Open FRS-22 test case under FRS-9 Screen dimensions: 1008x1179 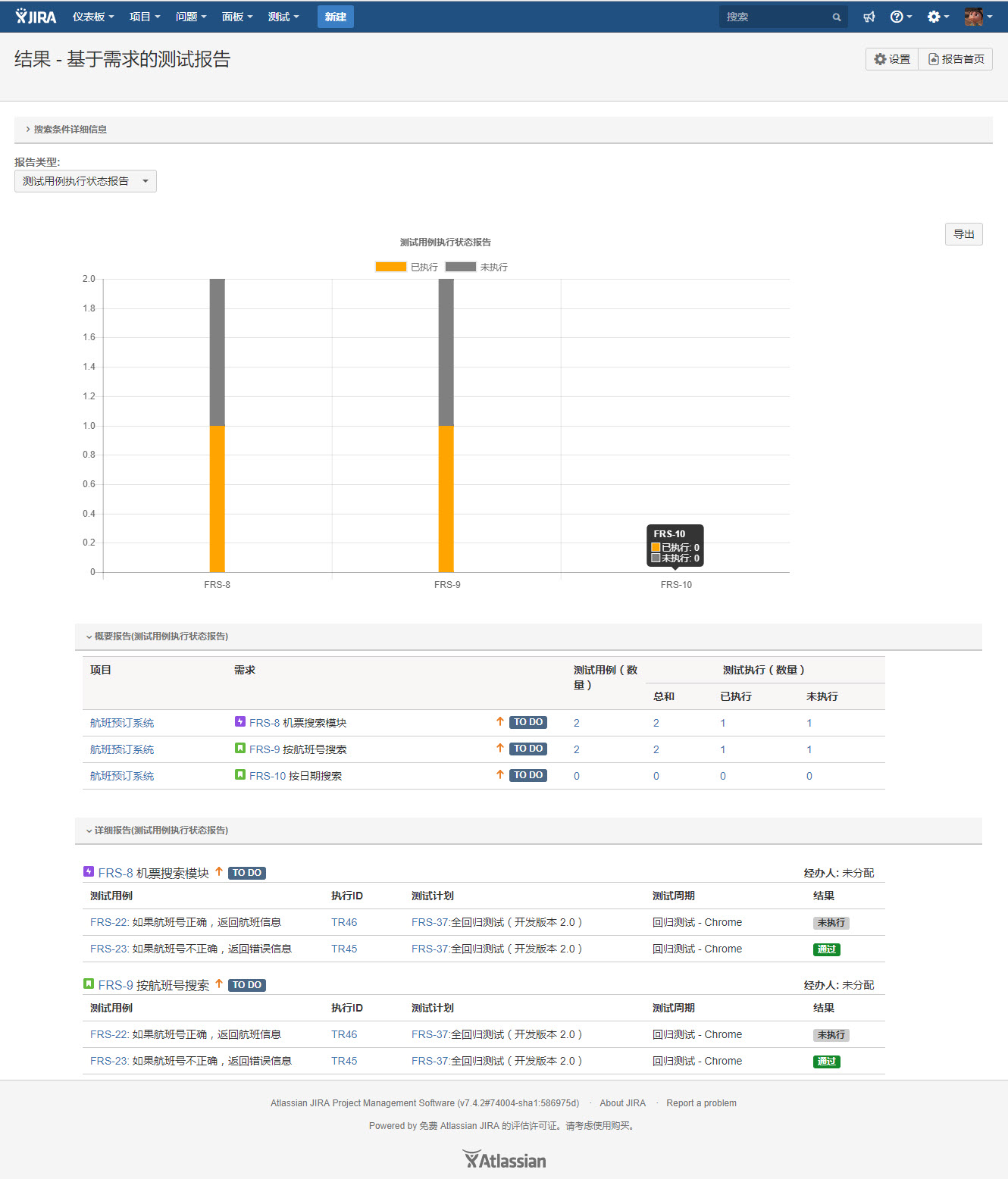[186, 1034]
